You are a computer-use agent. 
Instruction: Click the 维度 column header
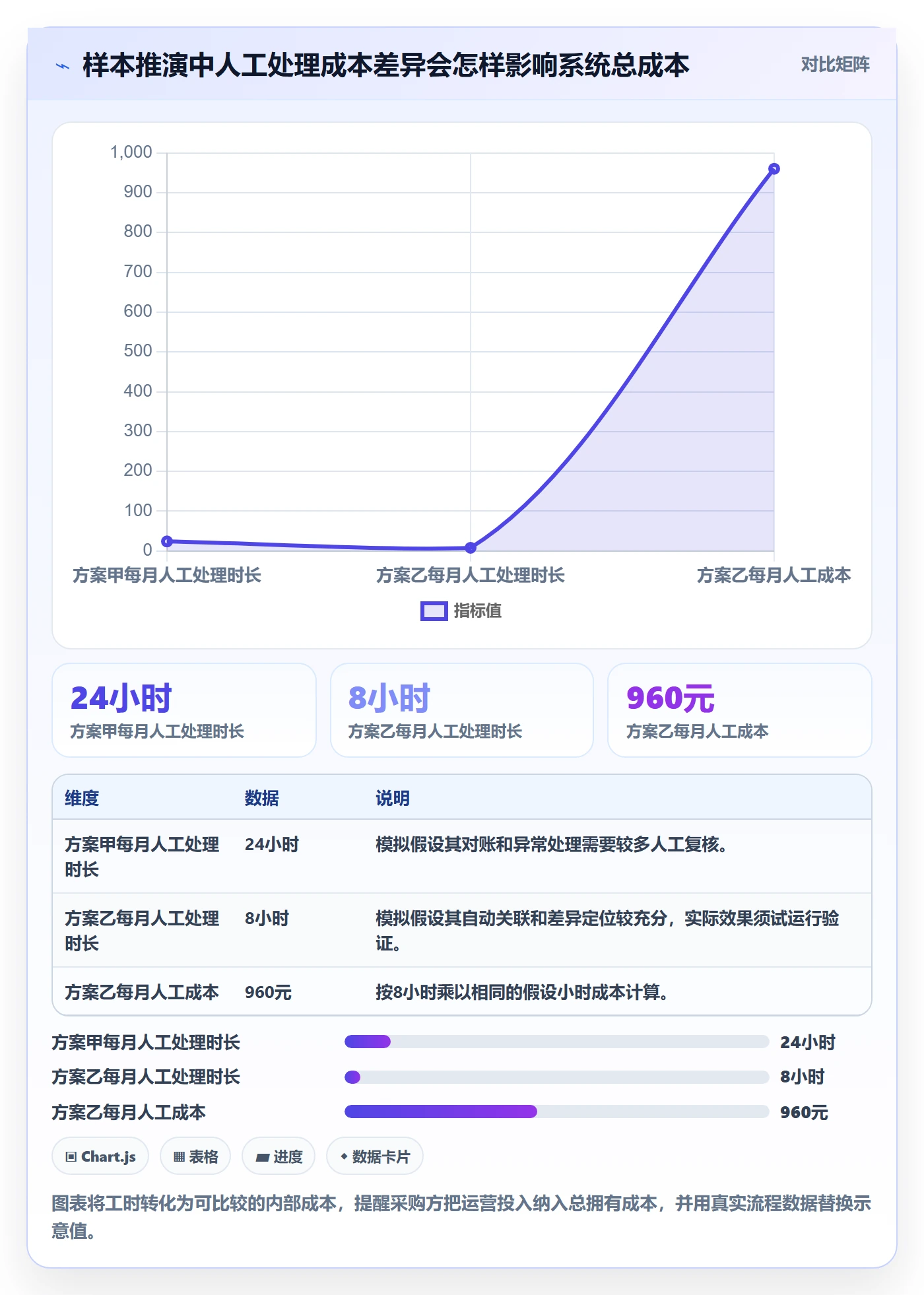82,798
